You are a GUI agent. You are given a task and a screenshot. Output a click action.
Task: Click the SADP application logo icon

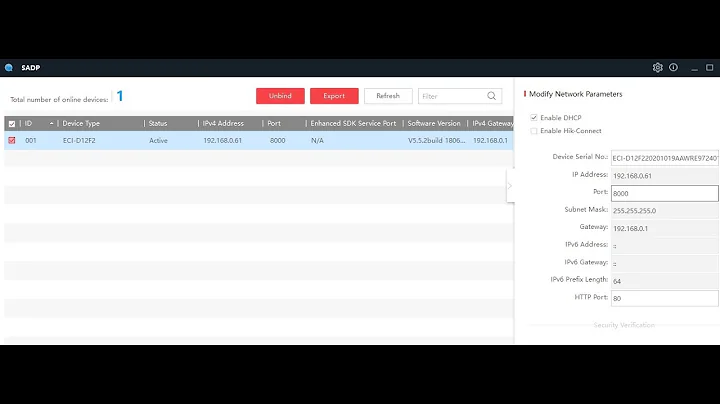click(x=9, y=67)
